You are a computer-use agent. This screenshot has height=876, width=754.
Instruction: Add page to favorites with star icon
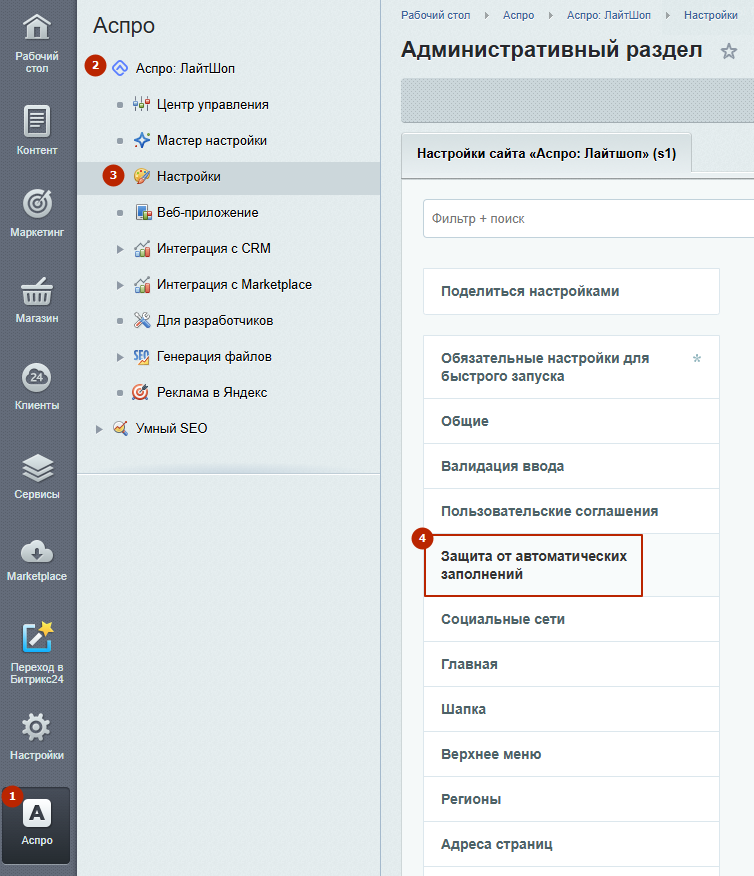point(728,51)
